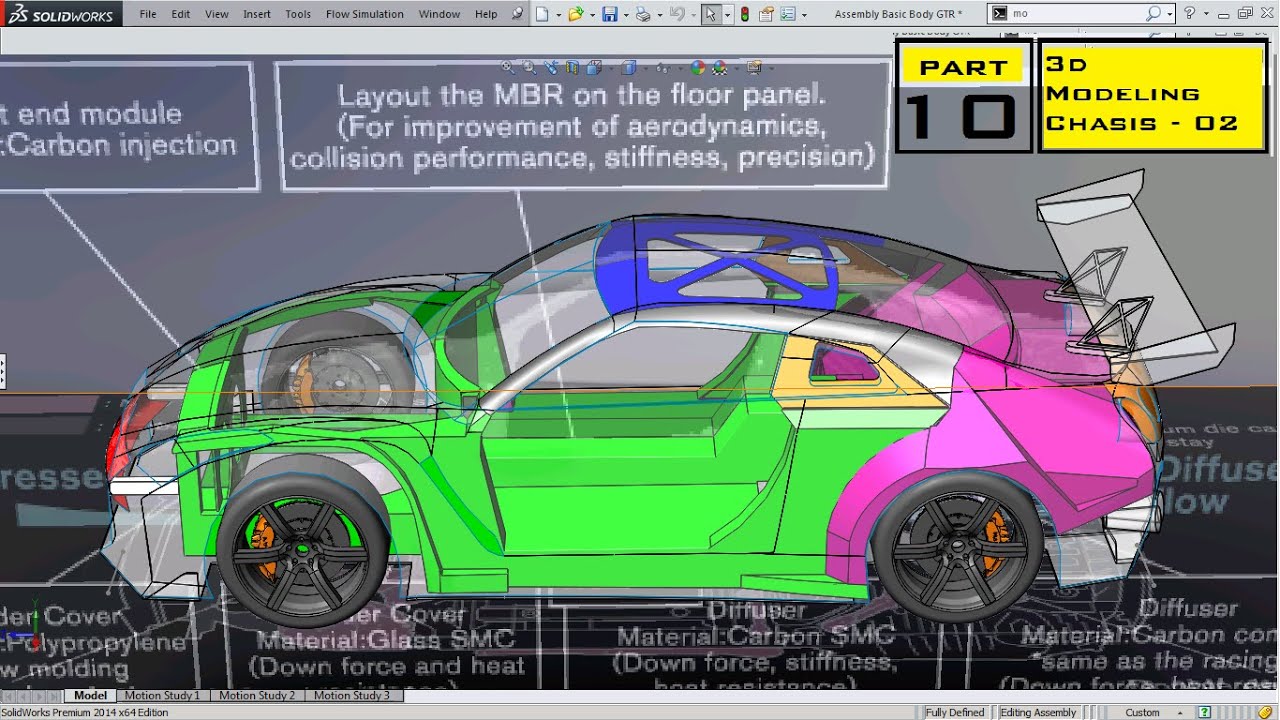1280x720 pixels.
Task: Expand the Save dropdown arrow
Action: (625, 15)
